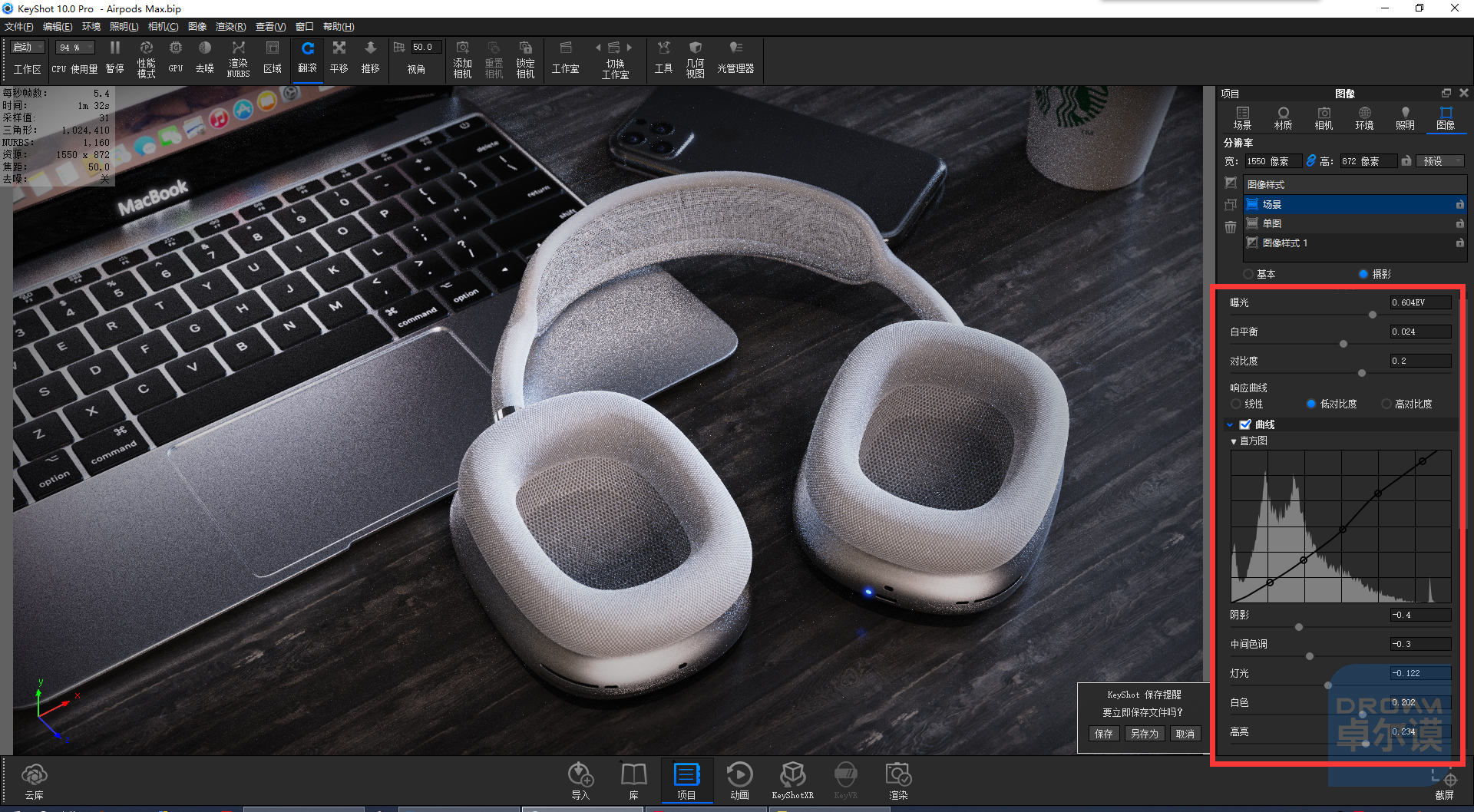Click 另存为 in the save reminder
The width and height of the screenshot is (1474, 812).
(x=1145, y=734)
